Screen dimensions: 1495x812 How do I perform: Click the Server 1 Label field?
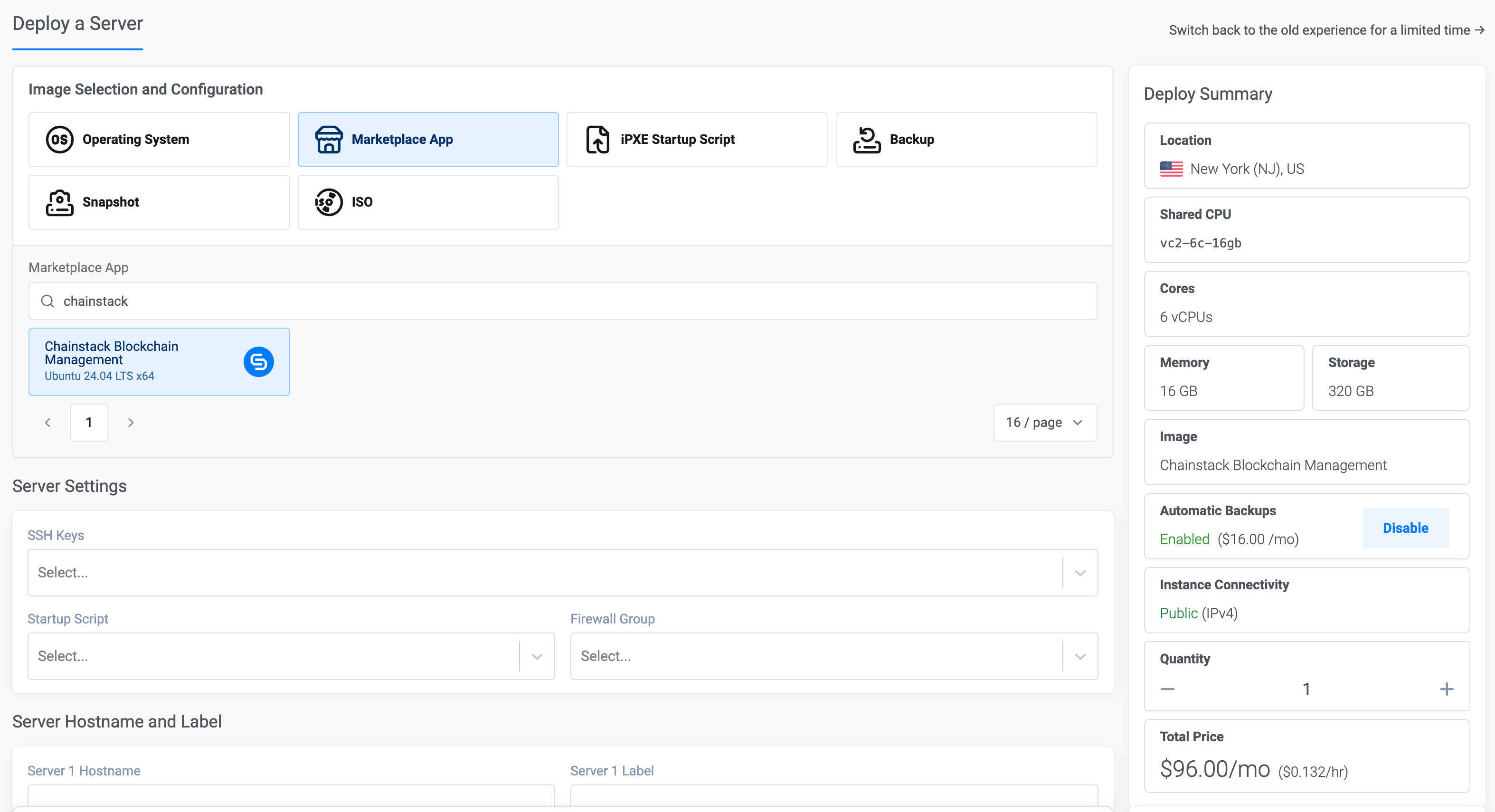click(834, 795)
